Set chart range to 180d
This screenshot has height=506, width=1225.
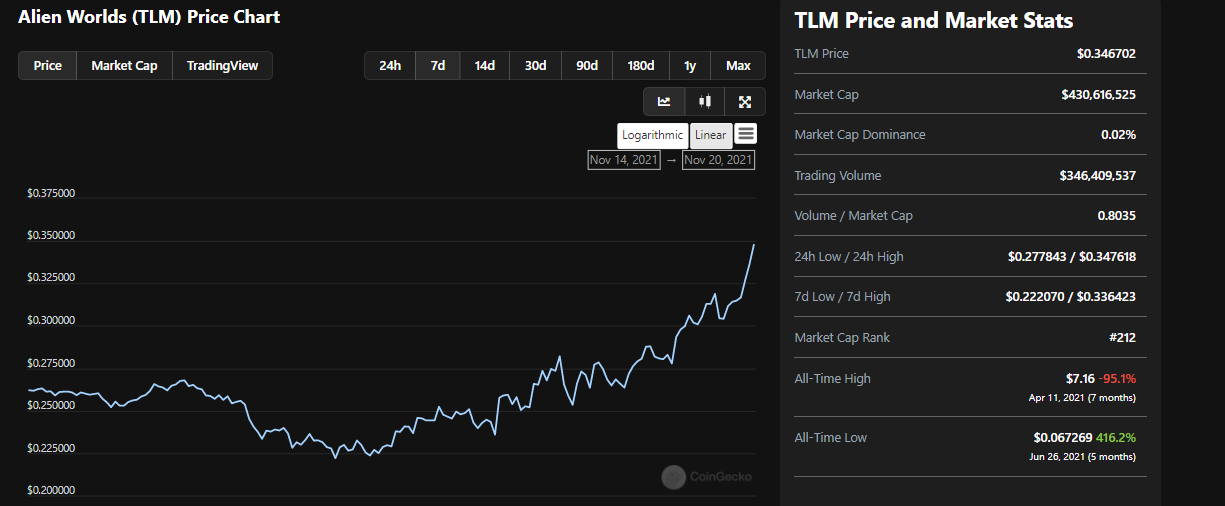pos(641,66)
